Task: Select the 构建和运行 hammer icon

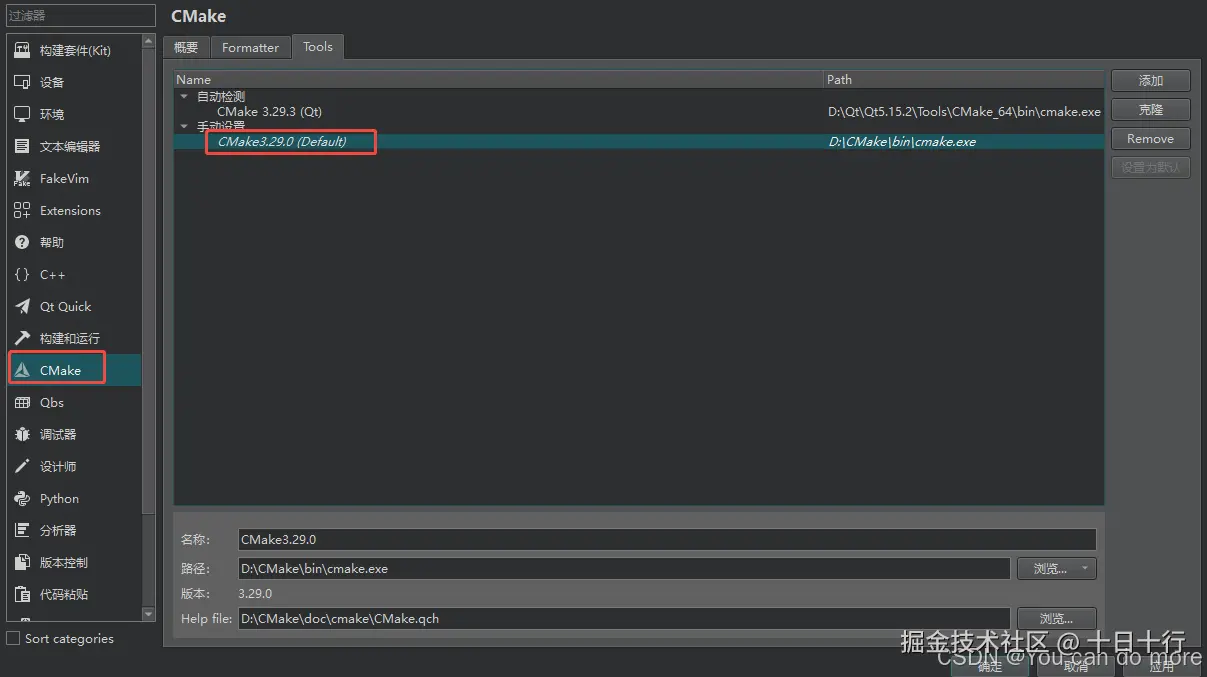Action: 22,338
